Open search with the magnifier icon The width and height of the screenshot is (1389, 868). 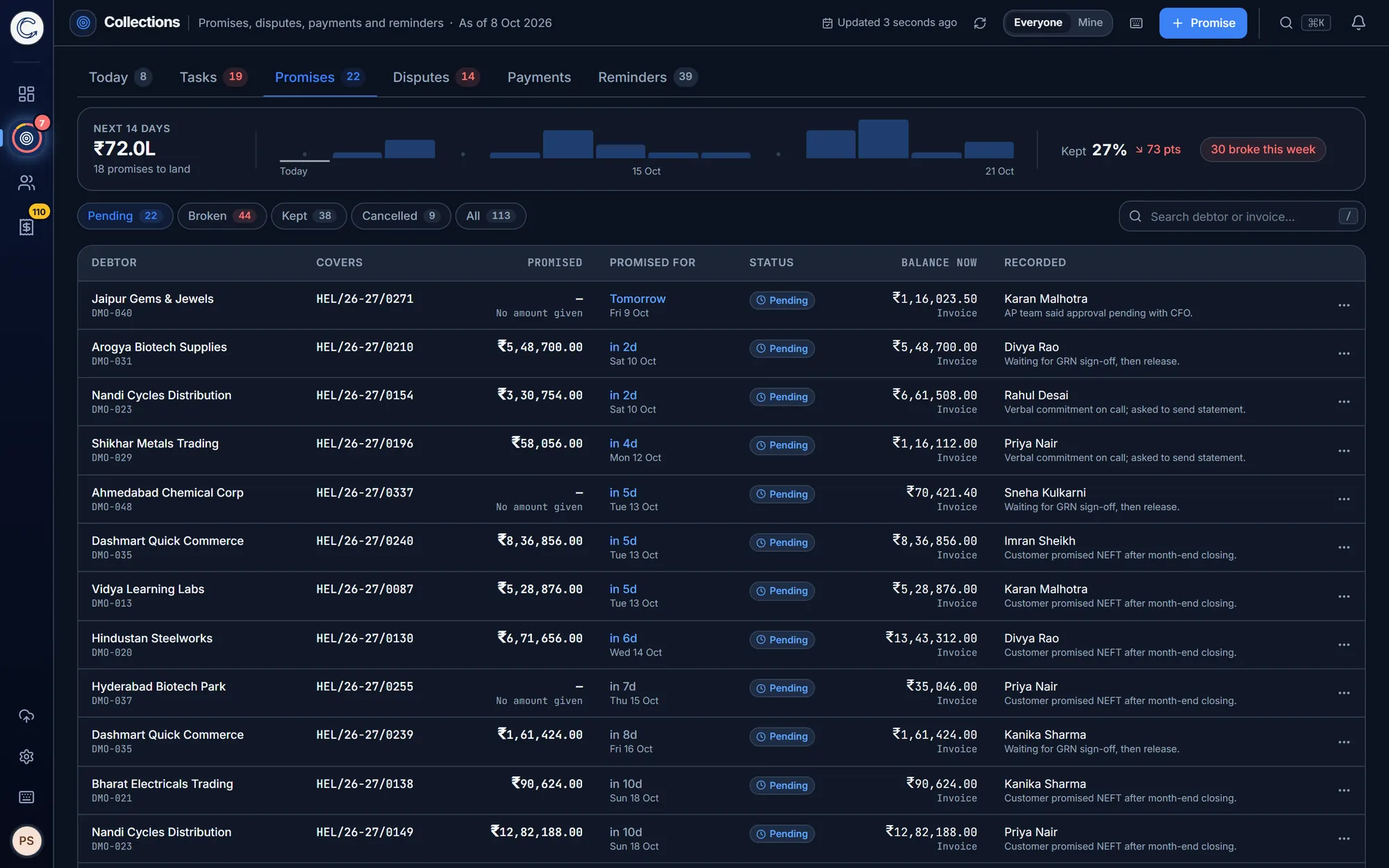[1286, 23]
